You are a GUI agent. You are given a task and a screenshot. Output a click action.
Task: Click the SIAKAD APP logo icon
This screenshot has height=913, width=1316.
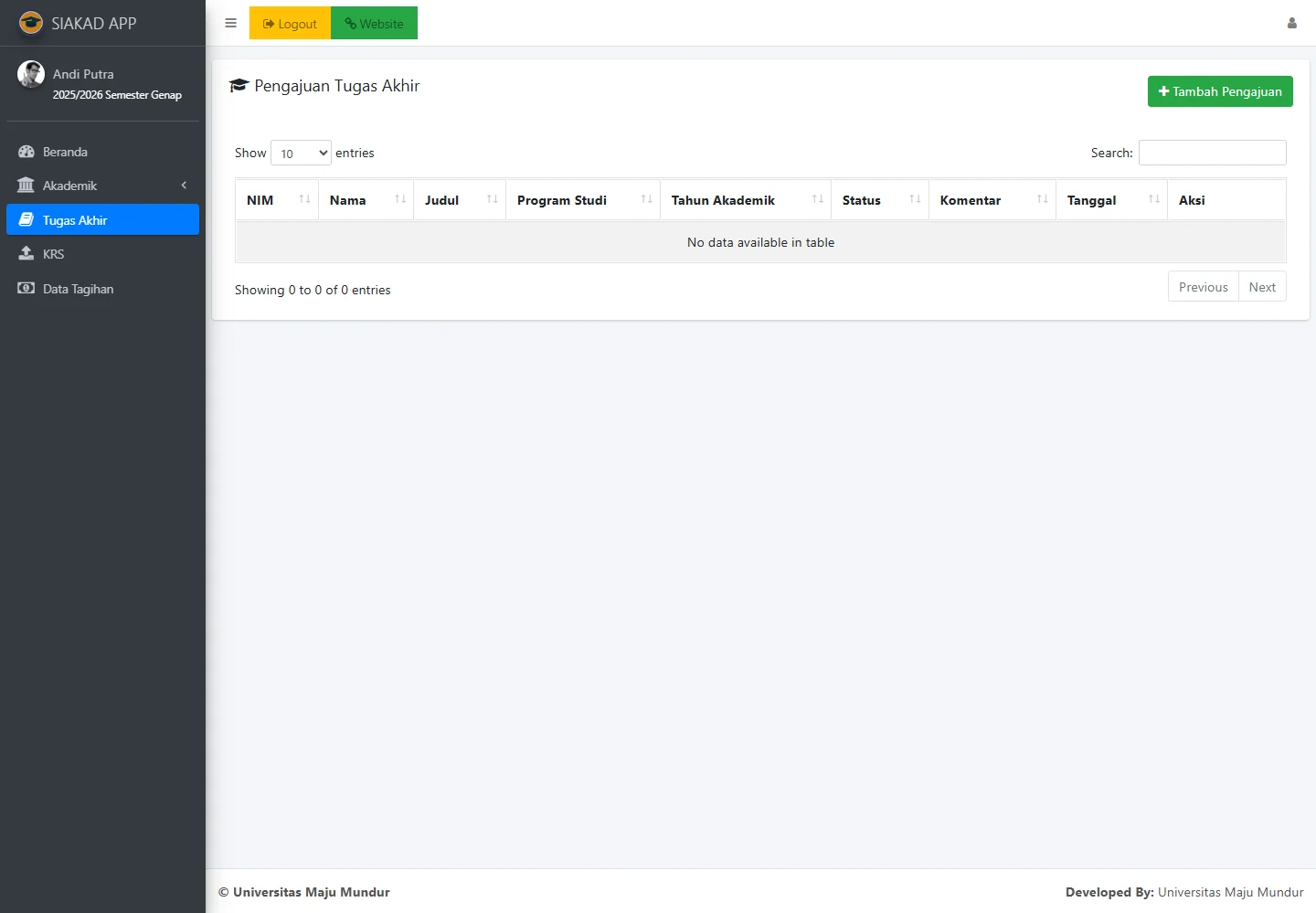[x=31, y=23]
